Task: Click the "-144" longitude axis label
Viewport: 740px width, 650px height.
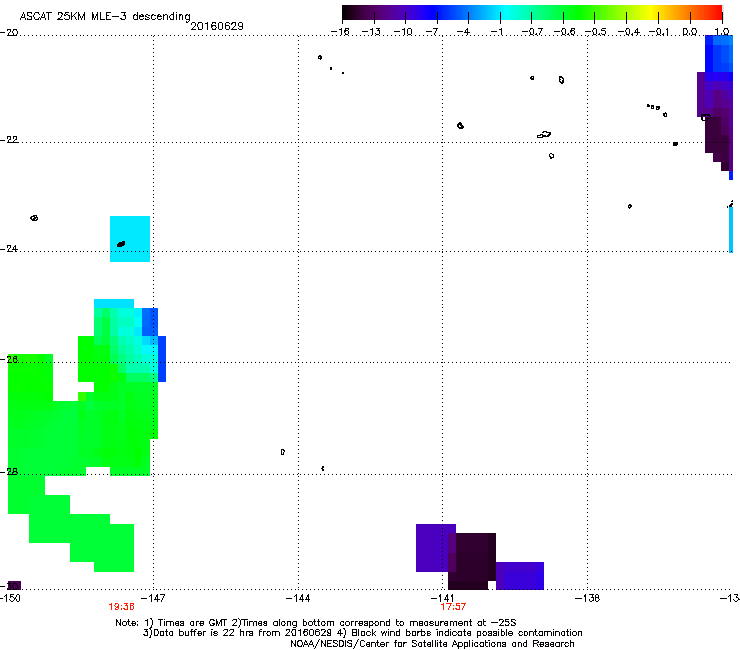Action: tap(298, 599)
